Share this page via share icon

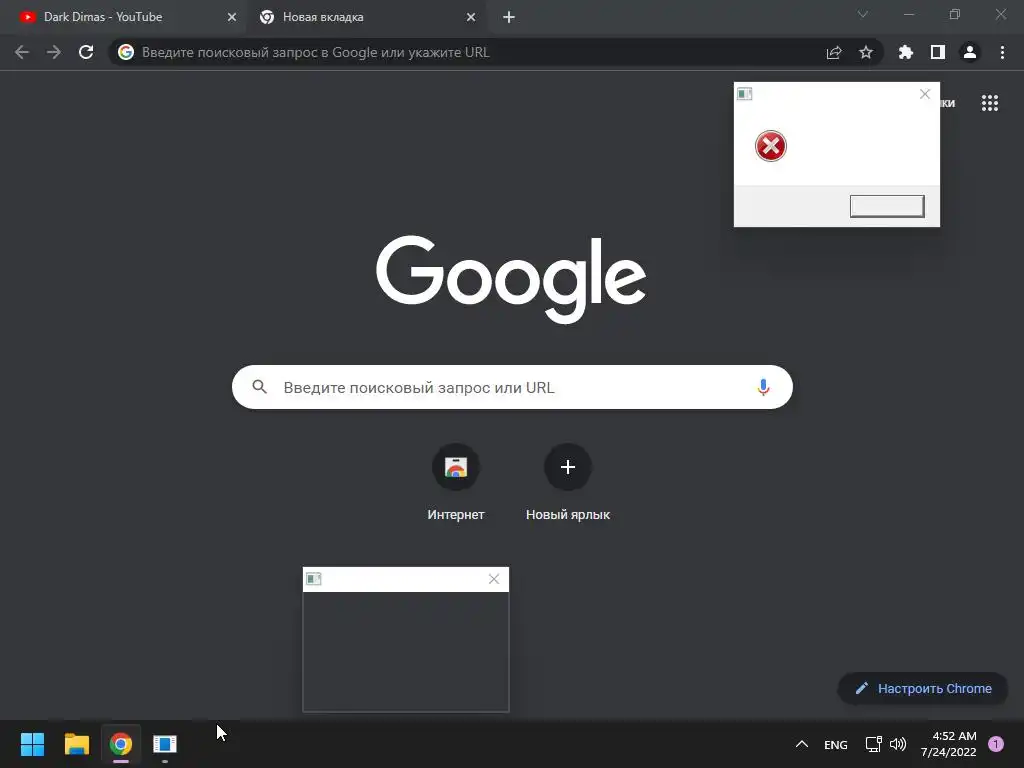pos(834,52)
